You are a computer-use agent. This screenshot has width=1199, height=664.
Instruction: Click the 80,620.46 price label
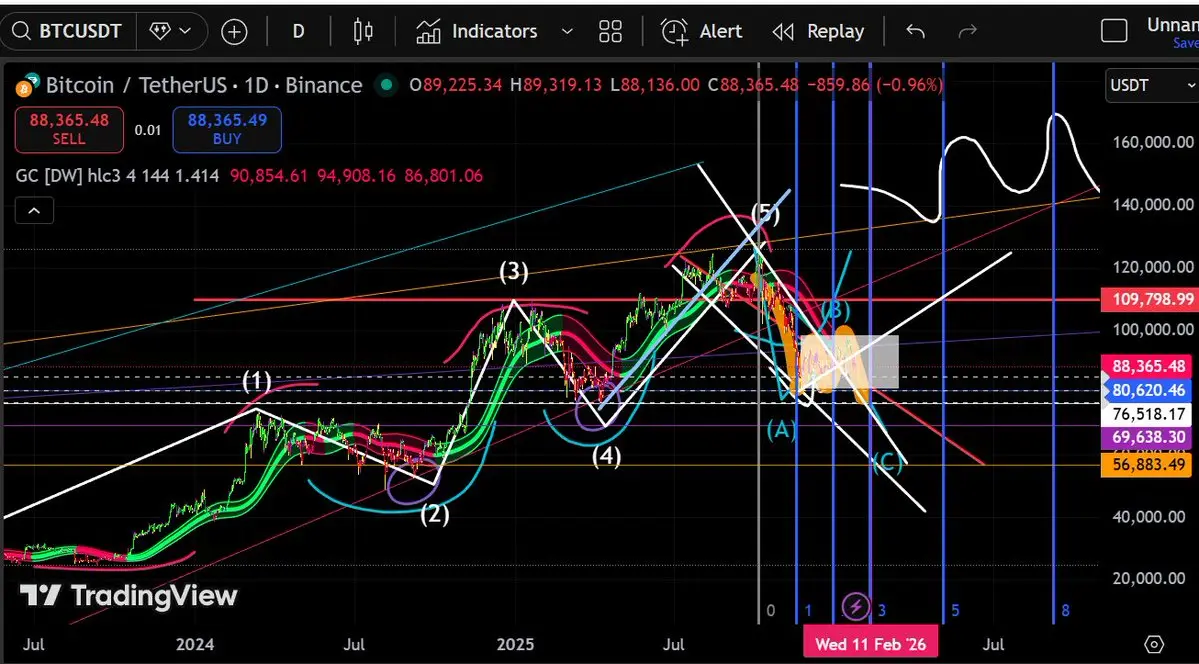1148,391
